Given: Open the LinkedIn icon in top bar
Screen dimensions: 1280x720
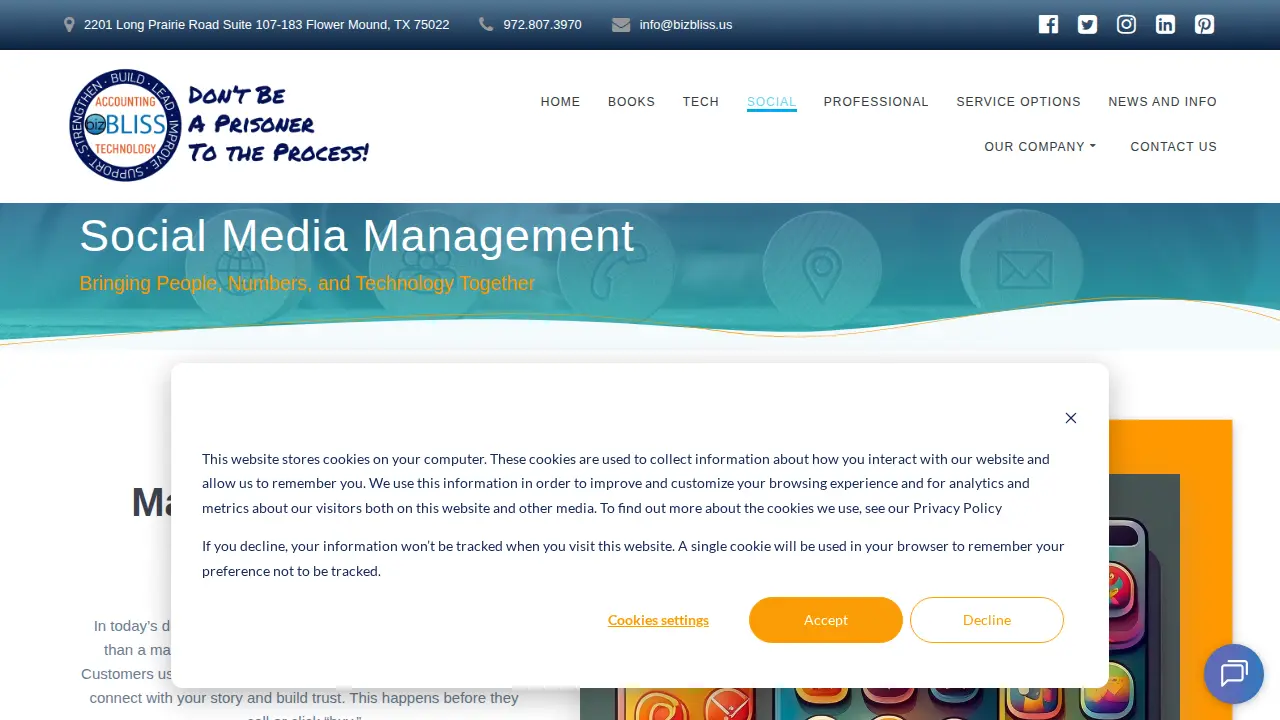Looking at the screenshot, I should pyautogui.click(x=1165, y=25).
